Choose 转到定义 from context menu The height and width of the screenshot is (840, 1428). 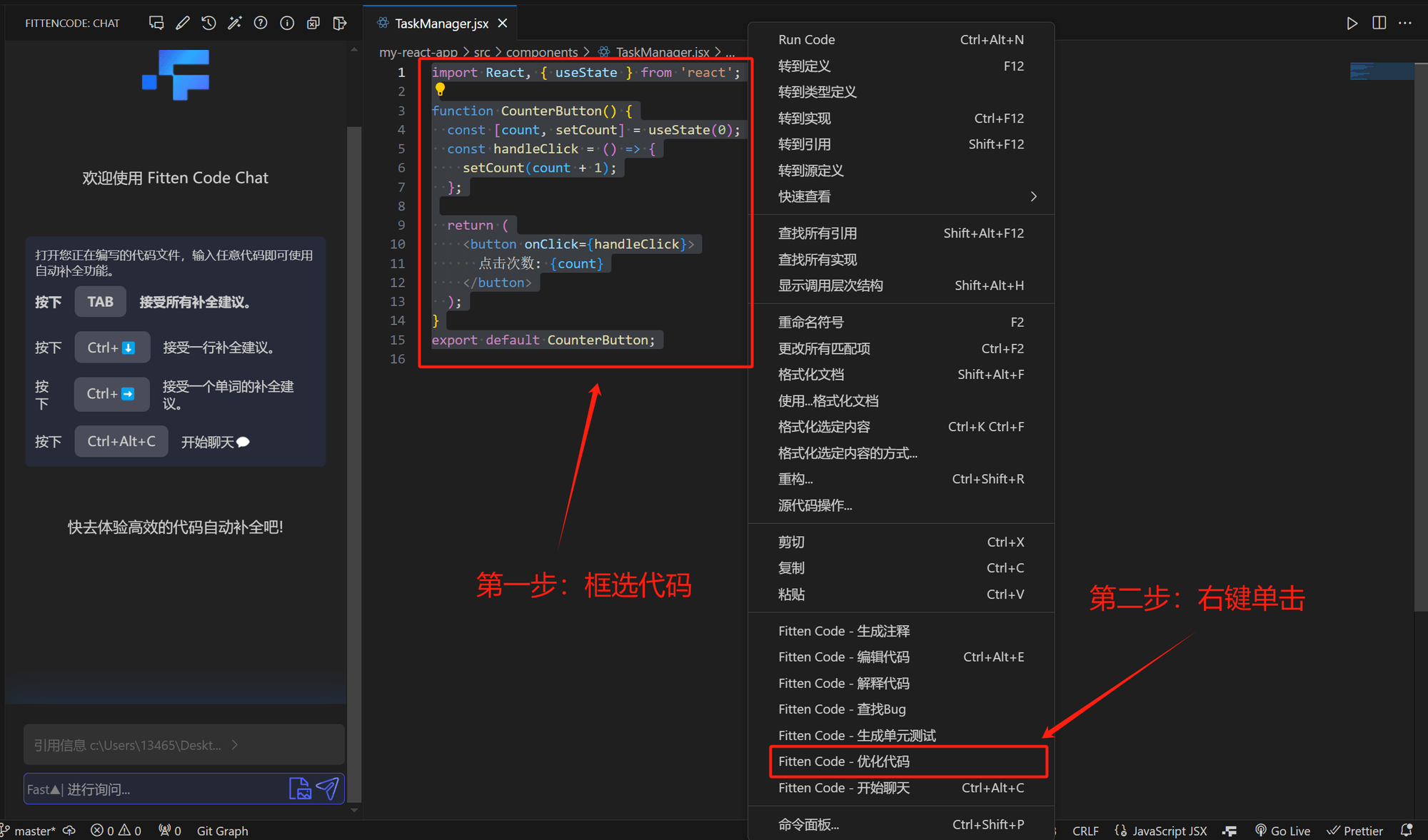901,66
